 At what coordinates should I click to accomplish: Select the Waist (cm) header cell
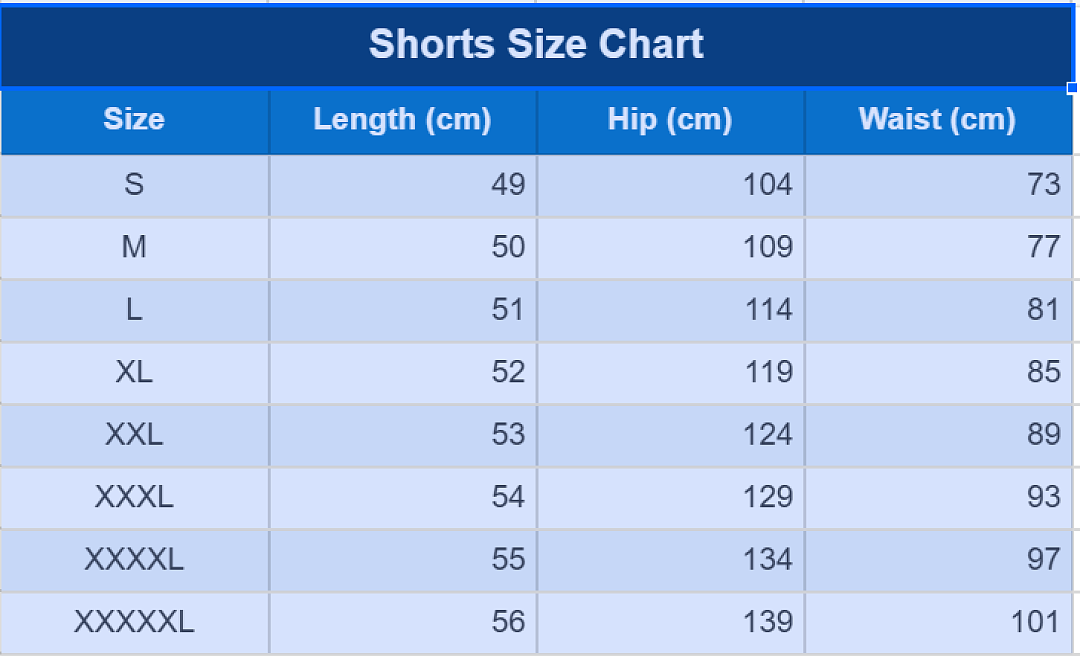pyautogui.click(x=938, y=121)
